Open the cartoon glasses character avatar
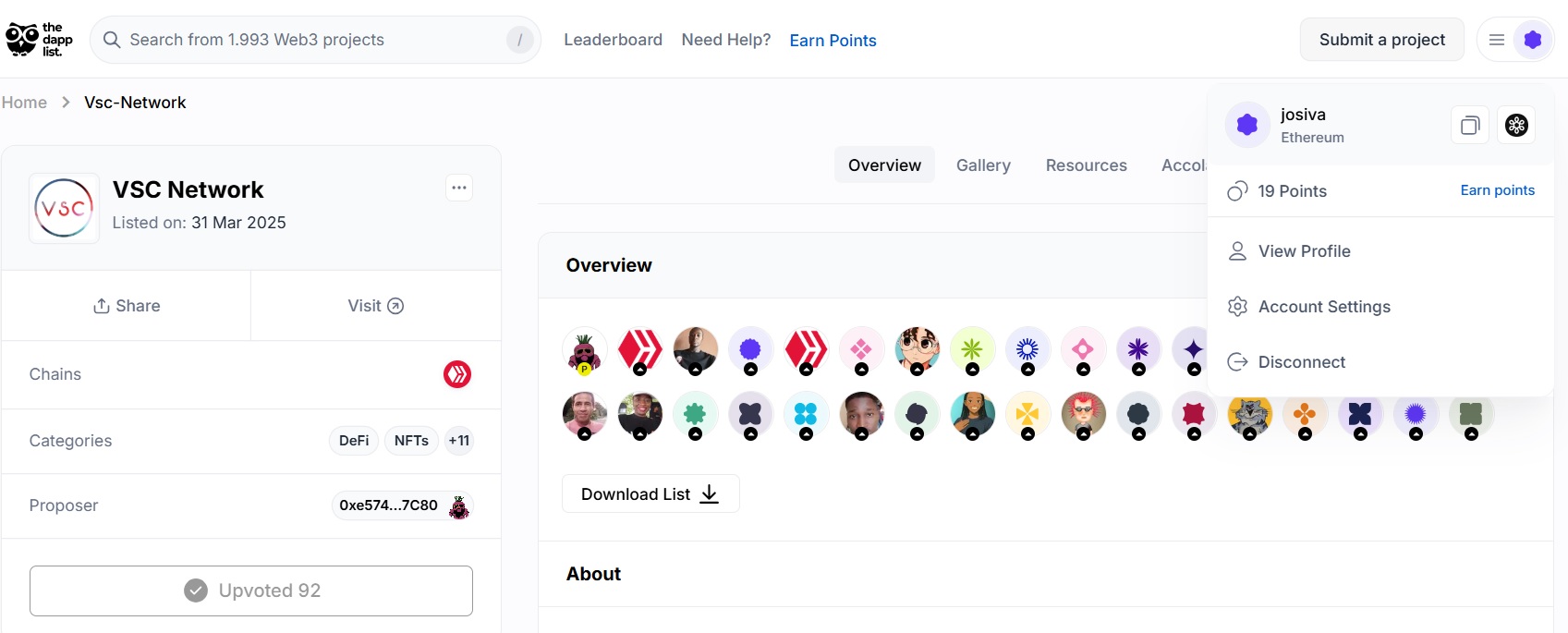This screenshot has width=1568, height=633. (x=917, y=350)
